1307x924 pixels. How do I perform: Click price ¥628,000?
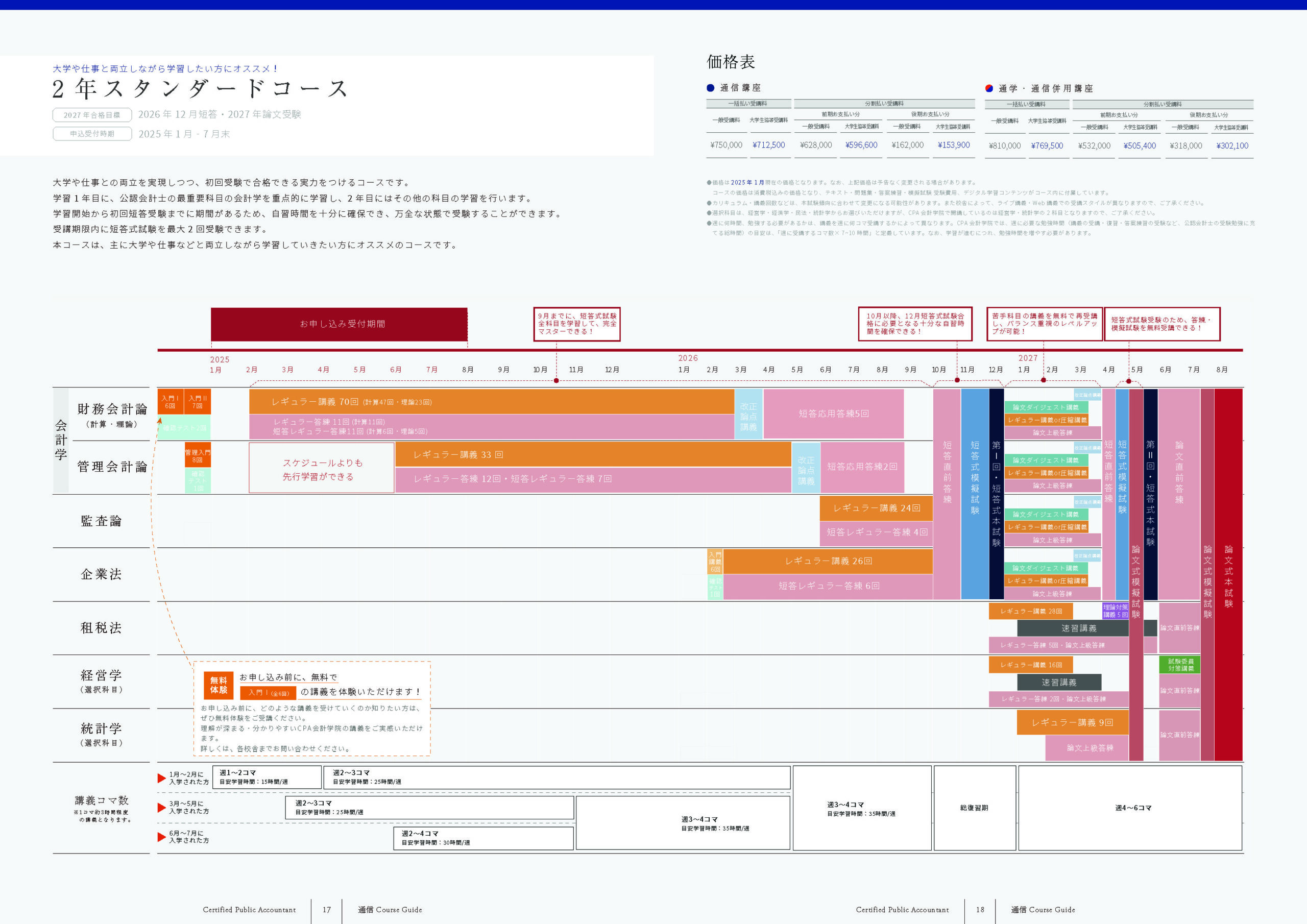point(816,145)
